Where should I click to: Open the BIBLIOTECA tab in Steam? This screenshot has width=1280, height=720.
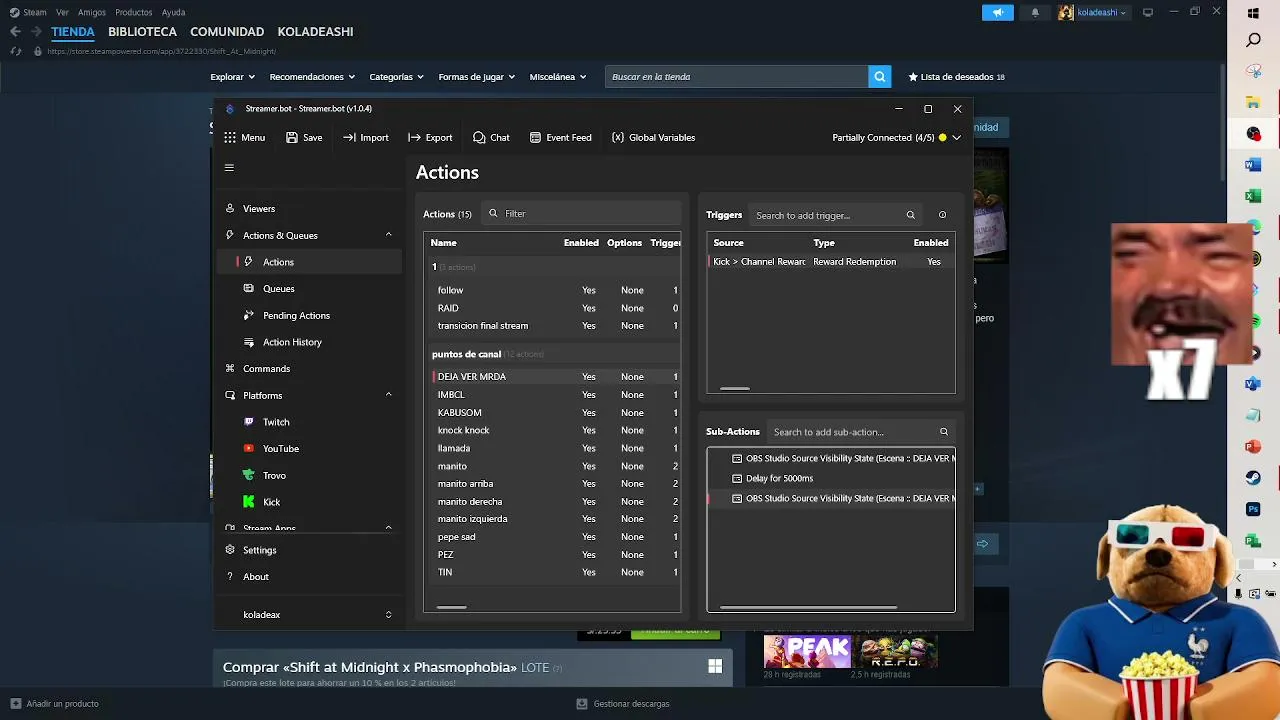[x=142, y=32]
